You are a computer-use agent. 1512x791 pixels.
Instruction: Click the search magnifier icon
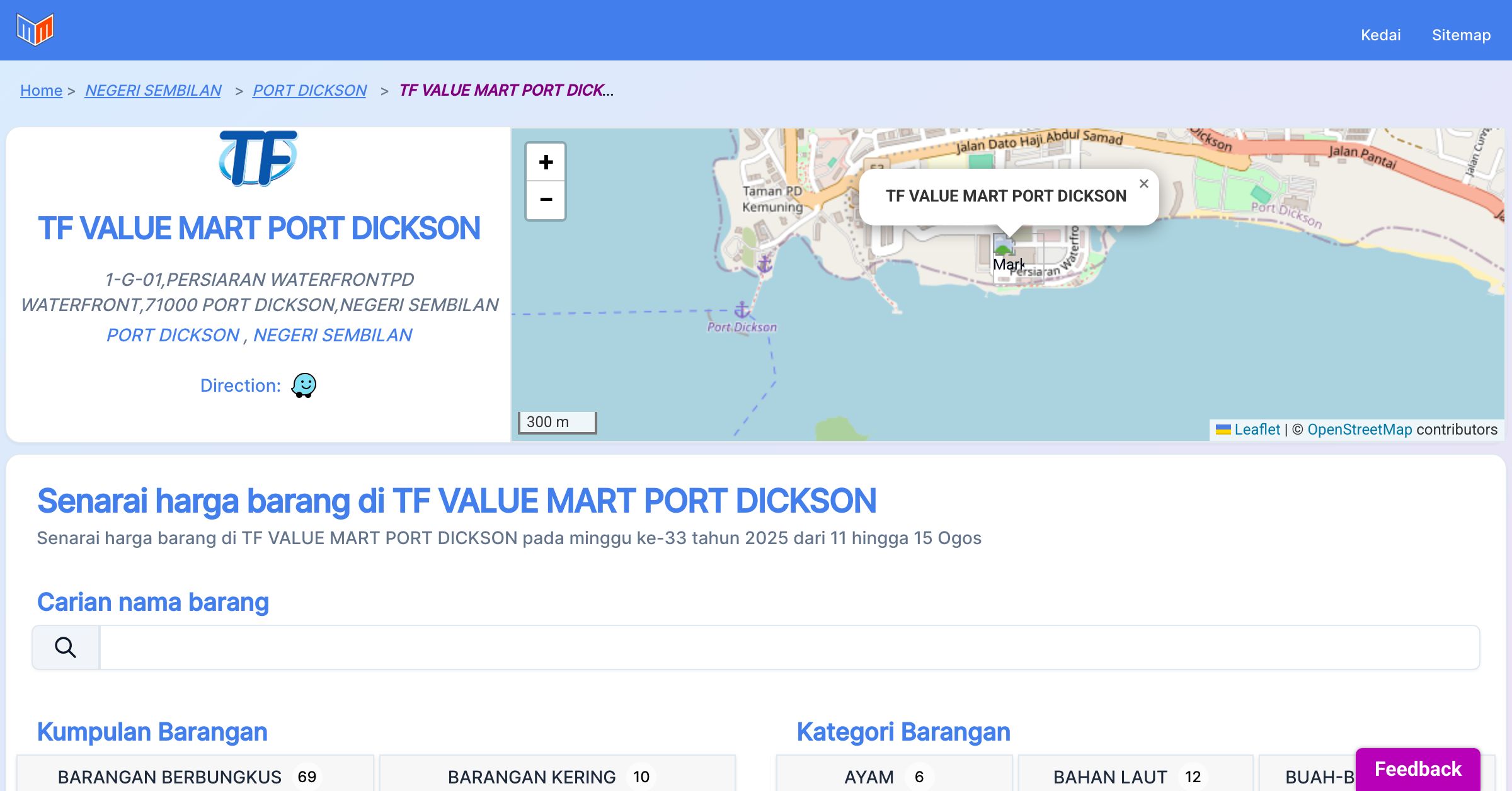tap(66, 647)
